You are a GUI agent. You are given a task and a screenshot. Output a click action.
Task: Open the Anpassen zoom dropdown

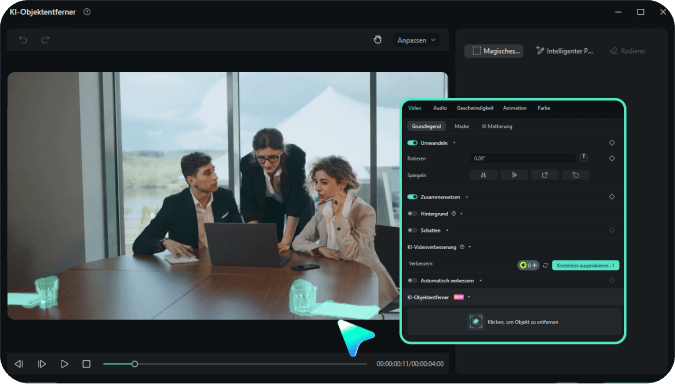(x=416, y=40)
